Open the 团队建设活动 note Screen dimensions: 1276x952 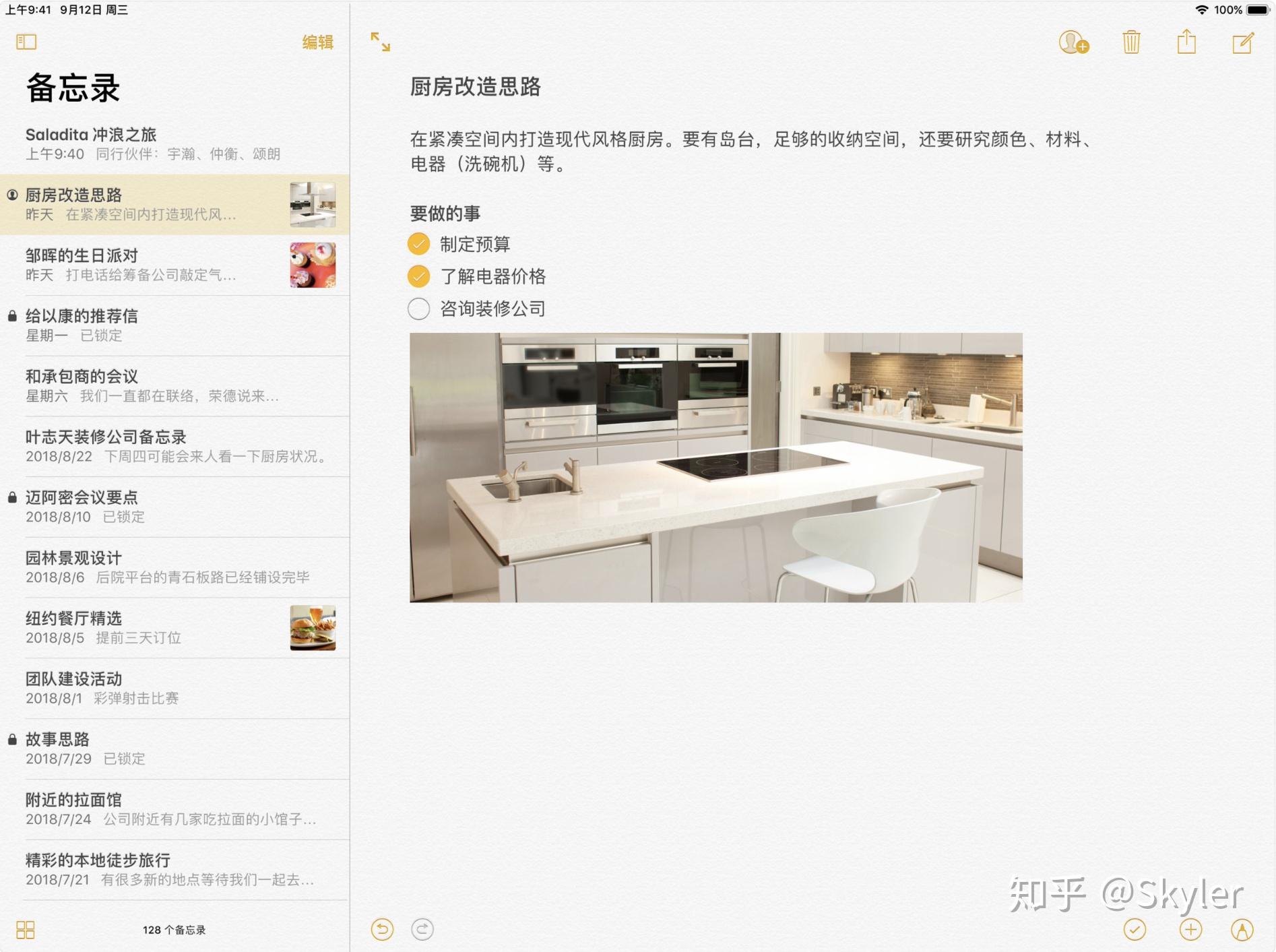(175, 689)
